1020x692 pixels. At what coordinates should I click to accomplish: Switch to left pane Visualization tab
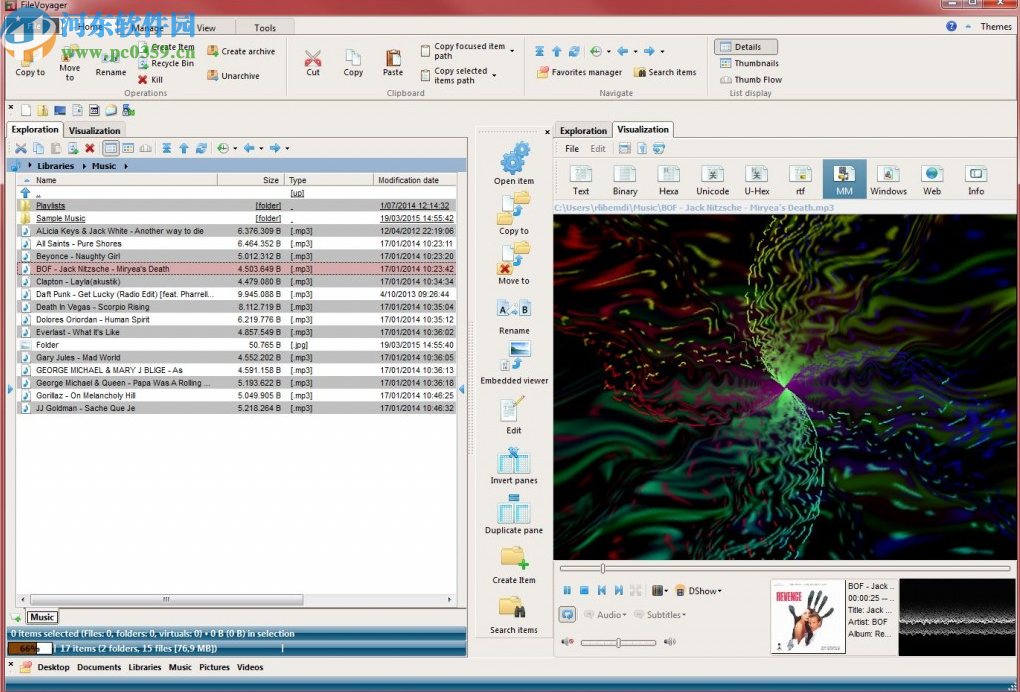pyautogui.click(x=94, y=130)
